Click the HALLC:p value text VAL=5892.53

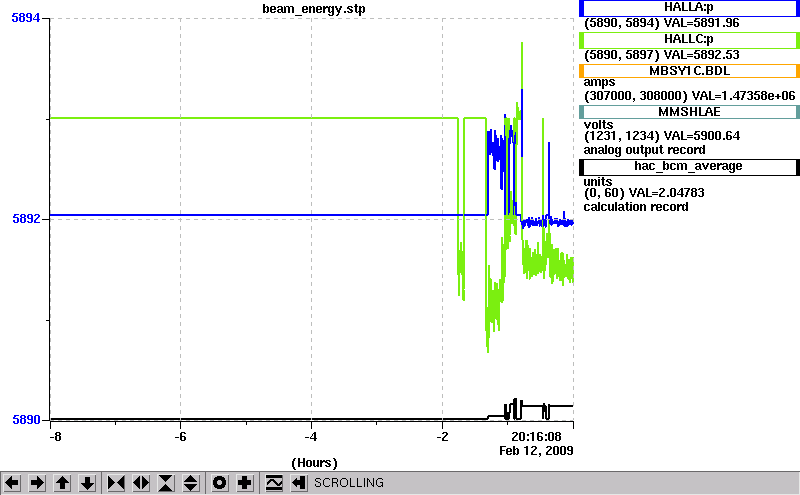pyautogui.click(x=702, y=55)
